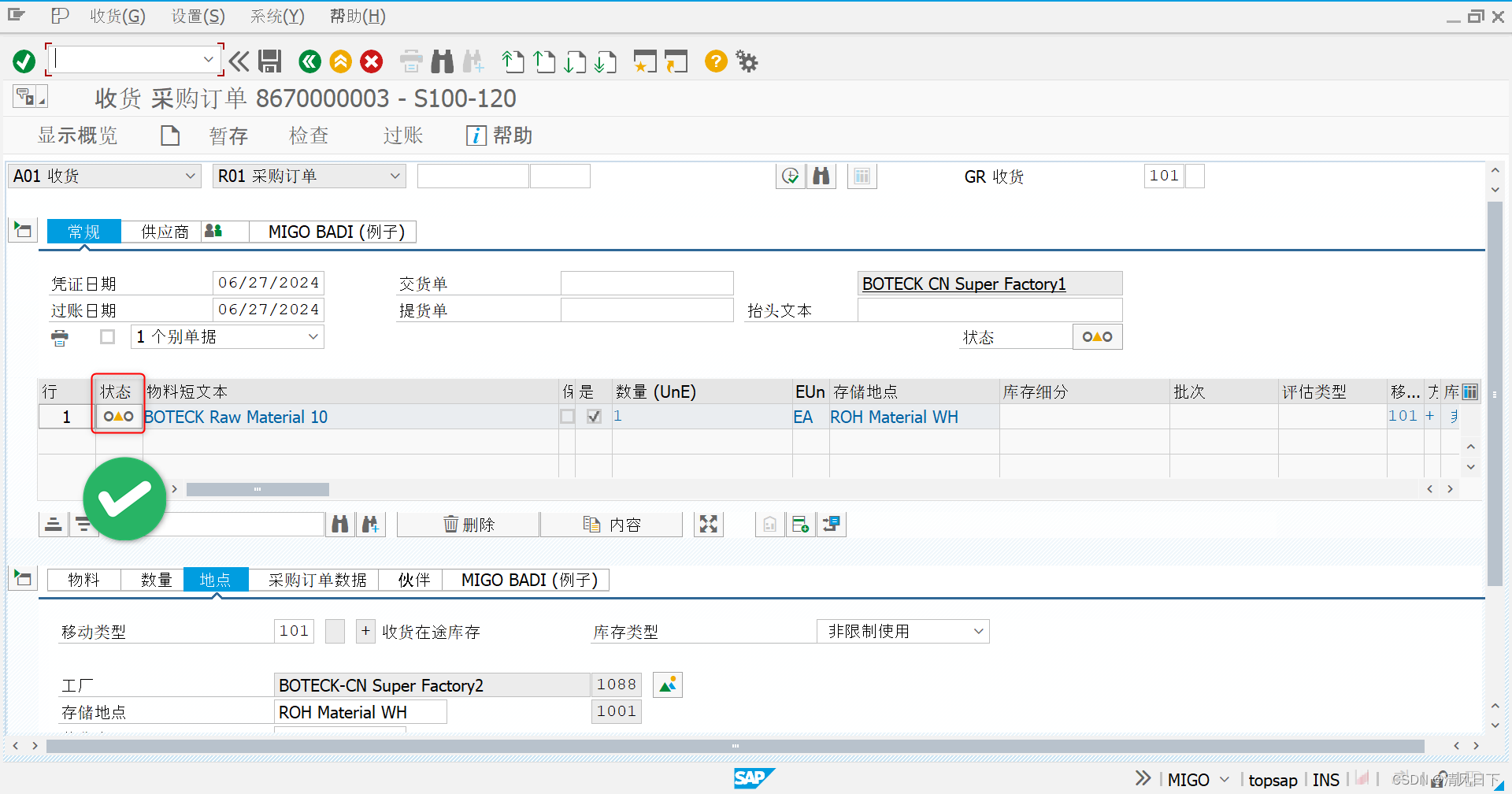Click the yellow Exit up-arrow button
The width and height of the screenshot is (1512, 794).
pos(341,61)
